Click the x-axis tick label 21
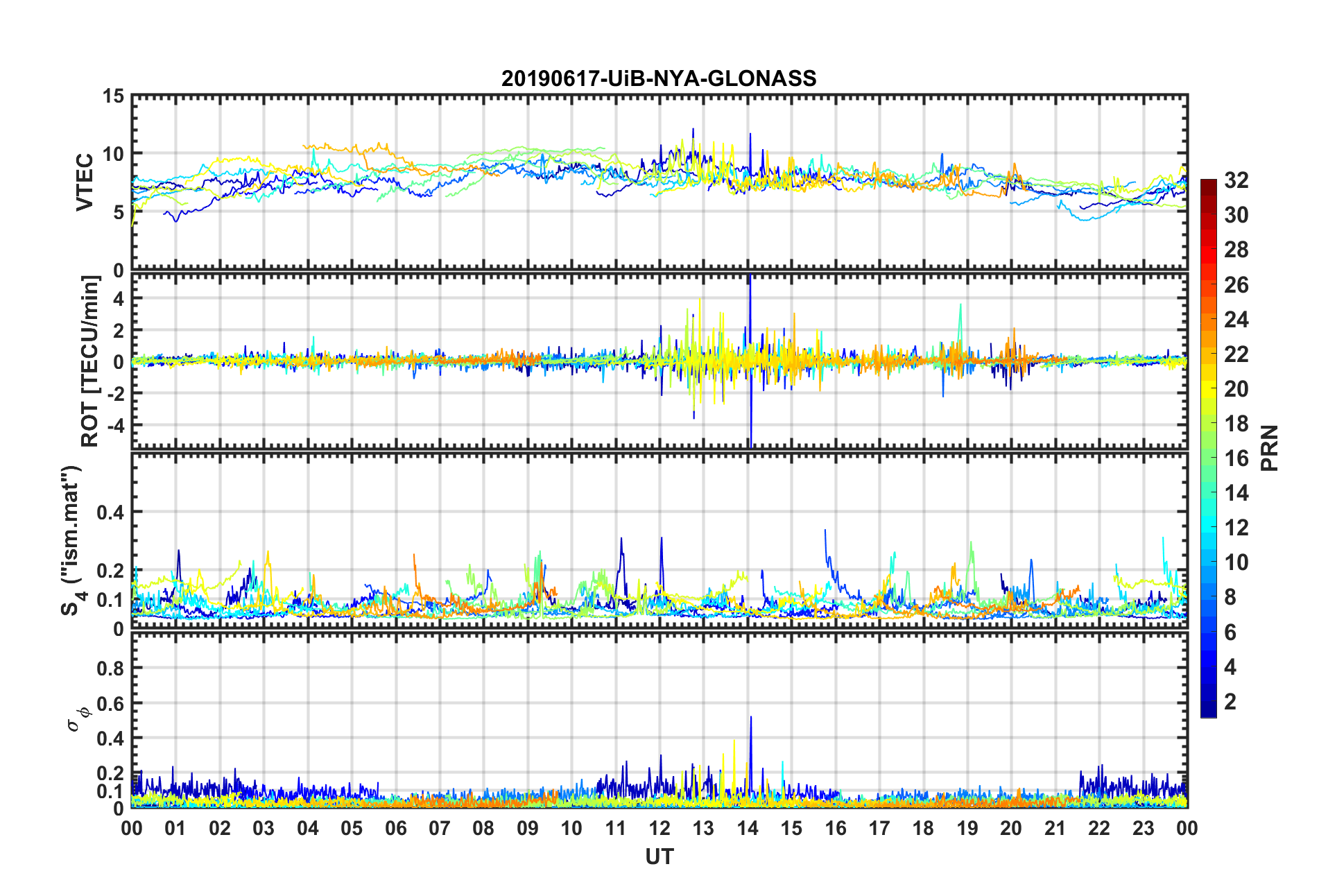 (1055, 828)
